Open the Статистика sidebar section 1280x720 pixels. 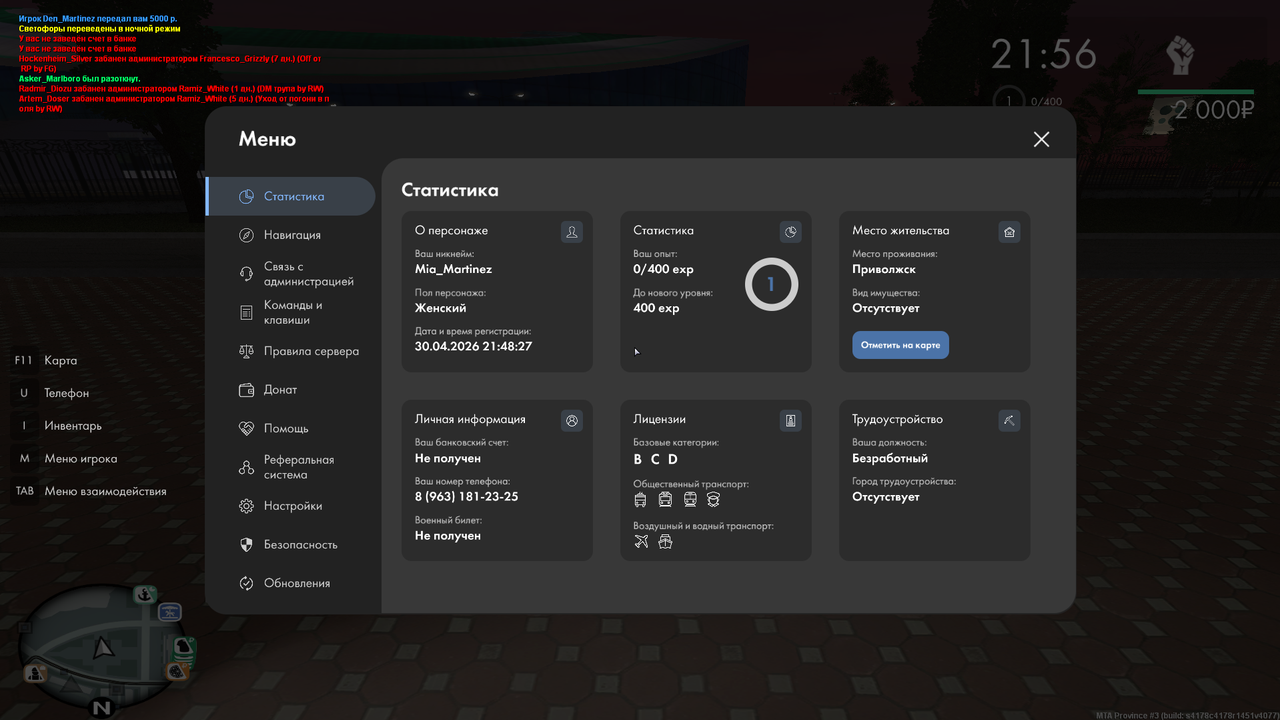point(291,196)
